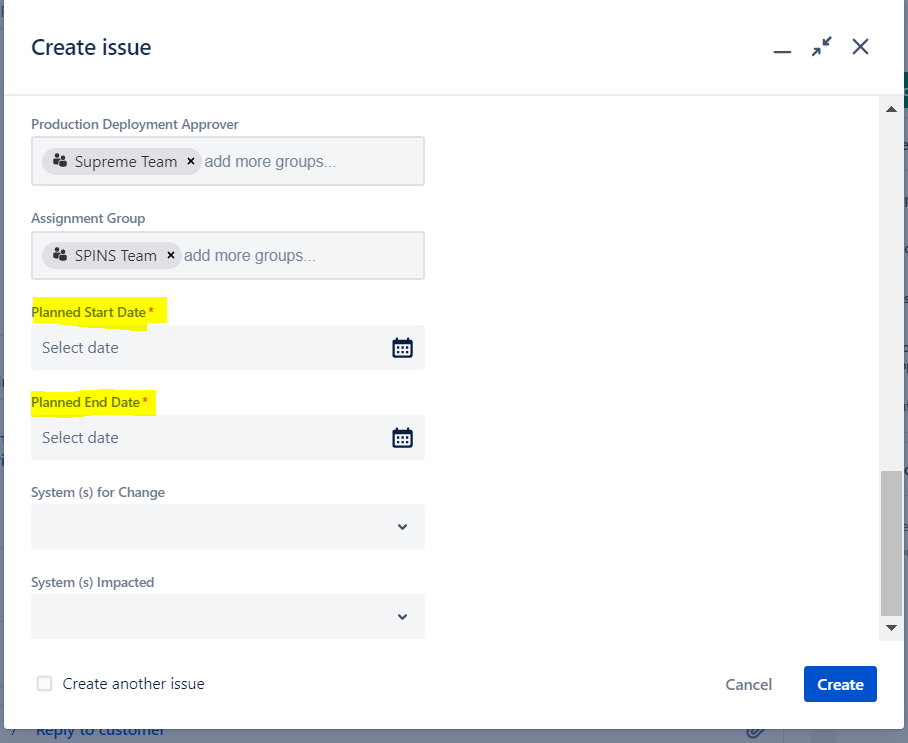908x743 pixels.
Task: Click the Cancel button
Action: click(748, 684)
